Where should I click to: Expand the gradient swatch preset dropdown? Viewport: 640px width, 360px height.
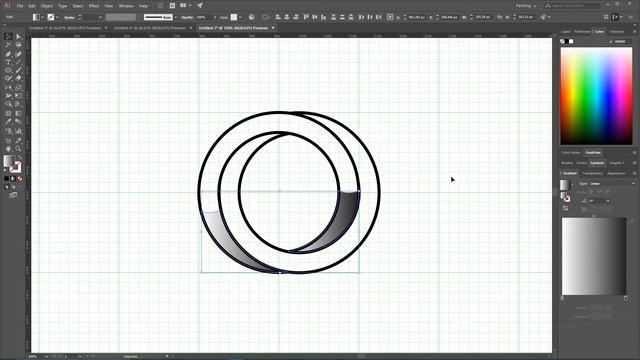572,185
